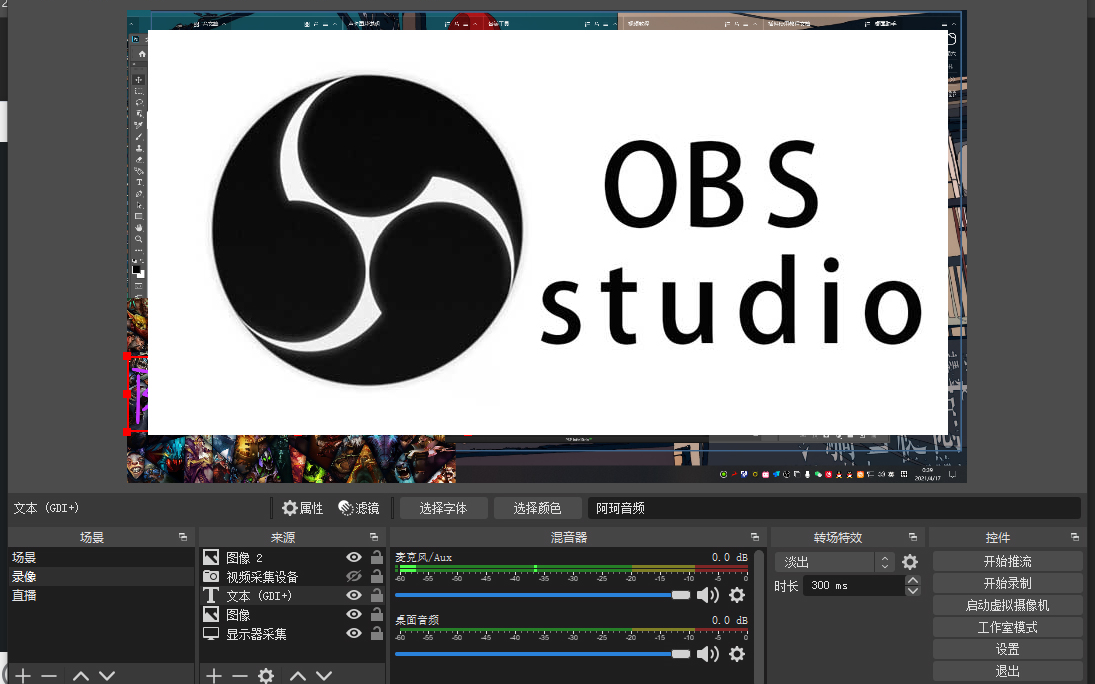1095x684 pixels.
Task: Open the 淡出 transition dropdown
Action: click(x=834, y=562)
